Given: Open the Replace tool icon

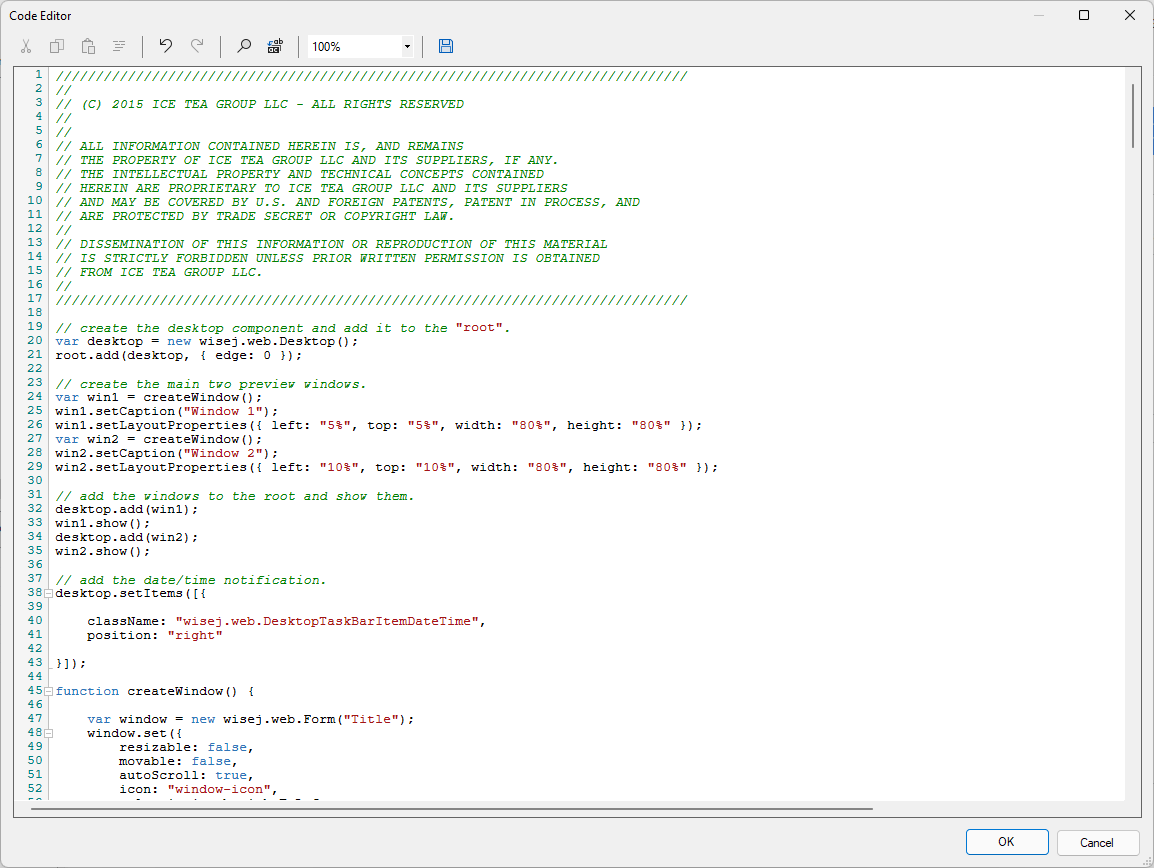Looking at the screenshot, I should tap(275, 46).
